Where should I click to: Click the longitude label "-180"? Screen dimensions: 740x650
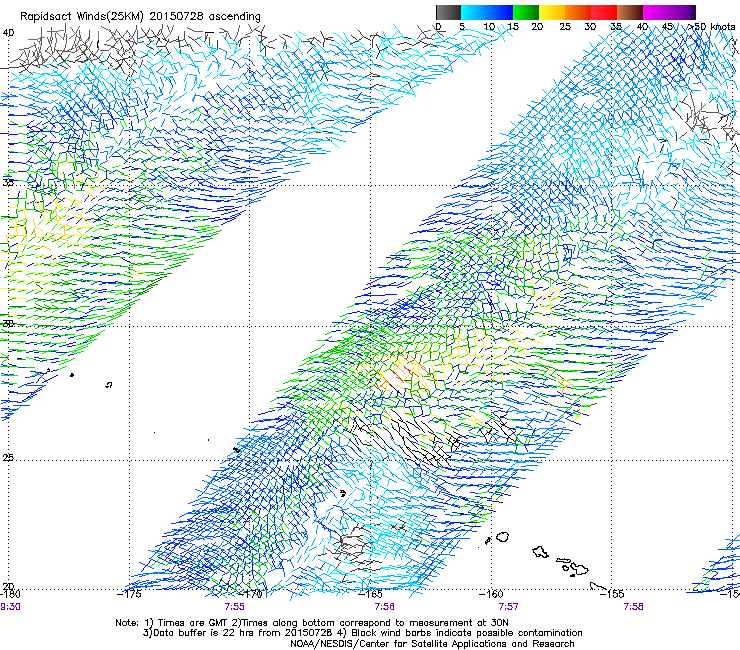click(10, 594)
